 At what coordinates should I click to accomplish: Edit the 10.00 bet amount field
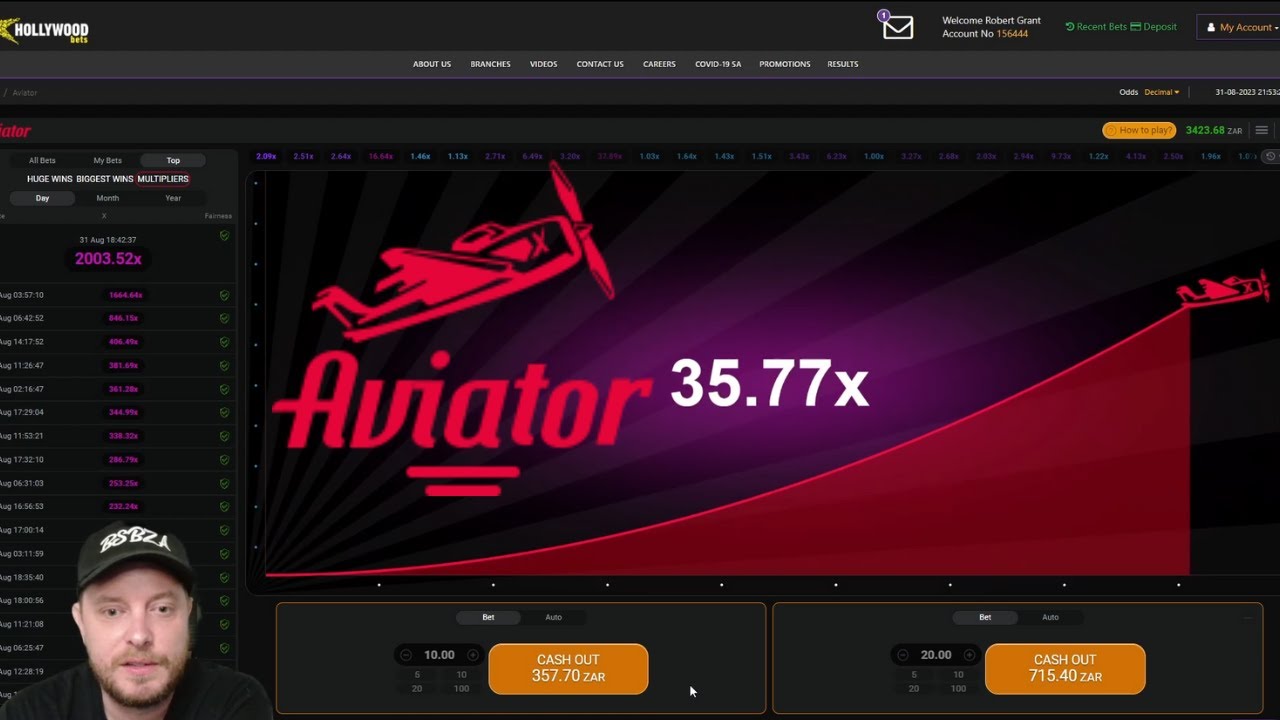[439, 655]
